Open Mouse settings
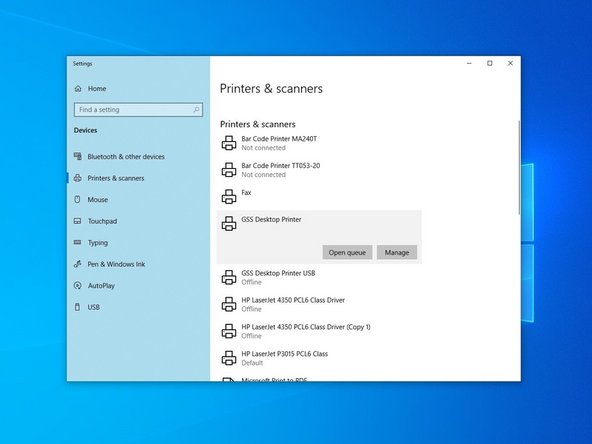Screen dimensions: 592x444 98,200
